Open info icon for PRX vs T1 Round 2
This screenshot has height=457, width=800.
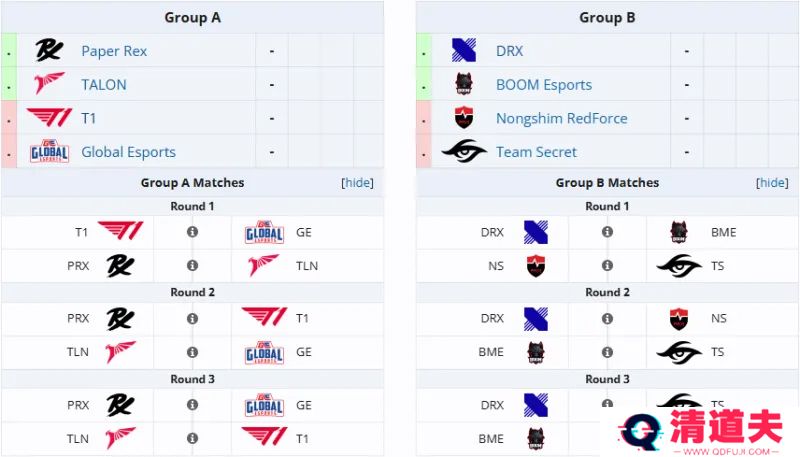coord(192,318)
